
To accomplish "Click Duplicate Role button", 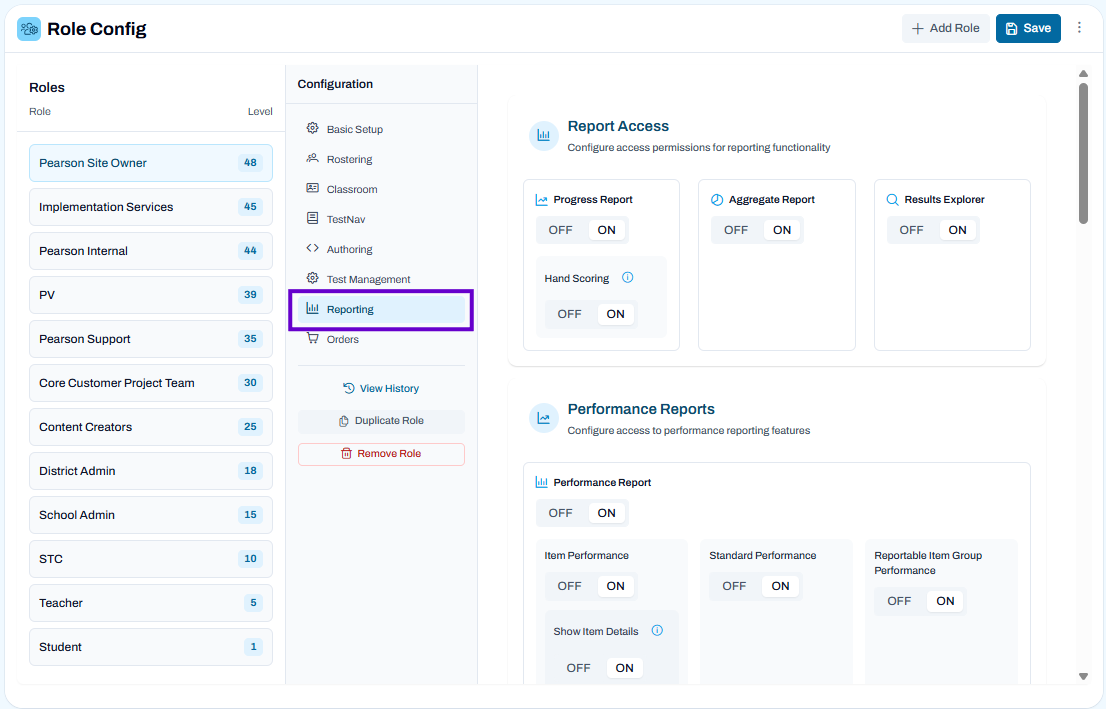I will click(x=382, y=420).
